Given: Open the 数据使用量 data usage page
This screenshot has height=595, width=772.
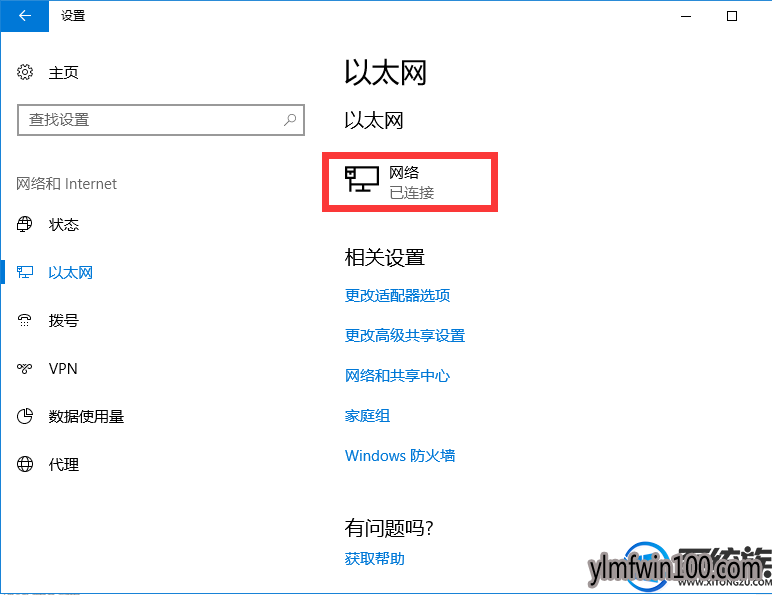Looking at the screenshot, I should pos(86,417).
